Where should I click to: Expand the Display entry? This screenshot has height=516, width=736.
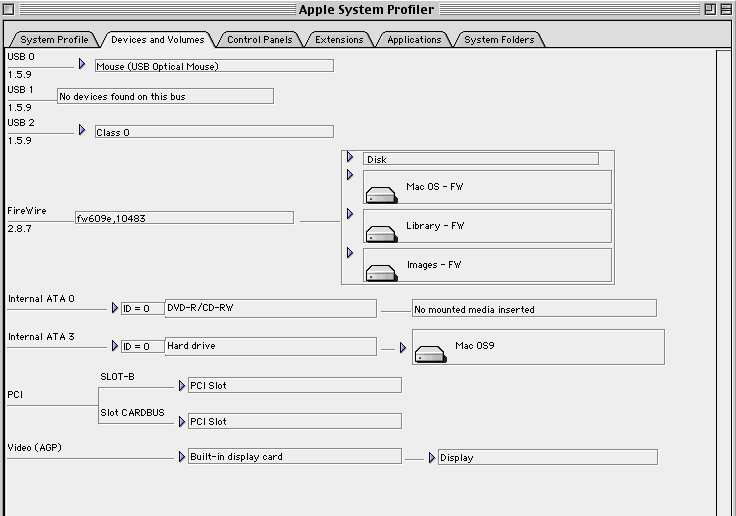point(432,457)
